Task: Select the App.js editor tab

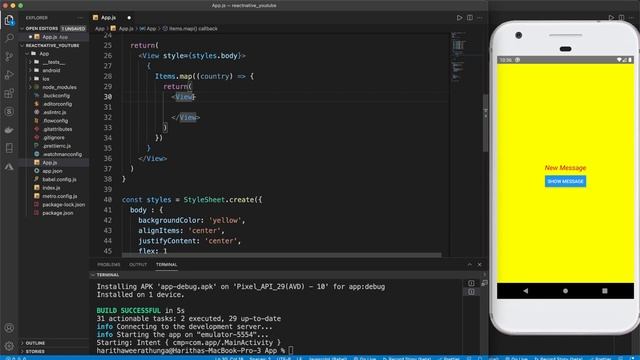Action: pos(108,18)
